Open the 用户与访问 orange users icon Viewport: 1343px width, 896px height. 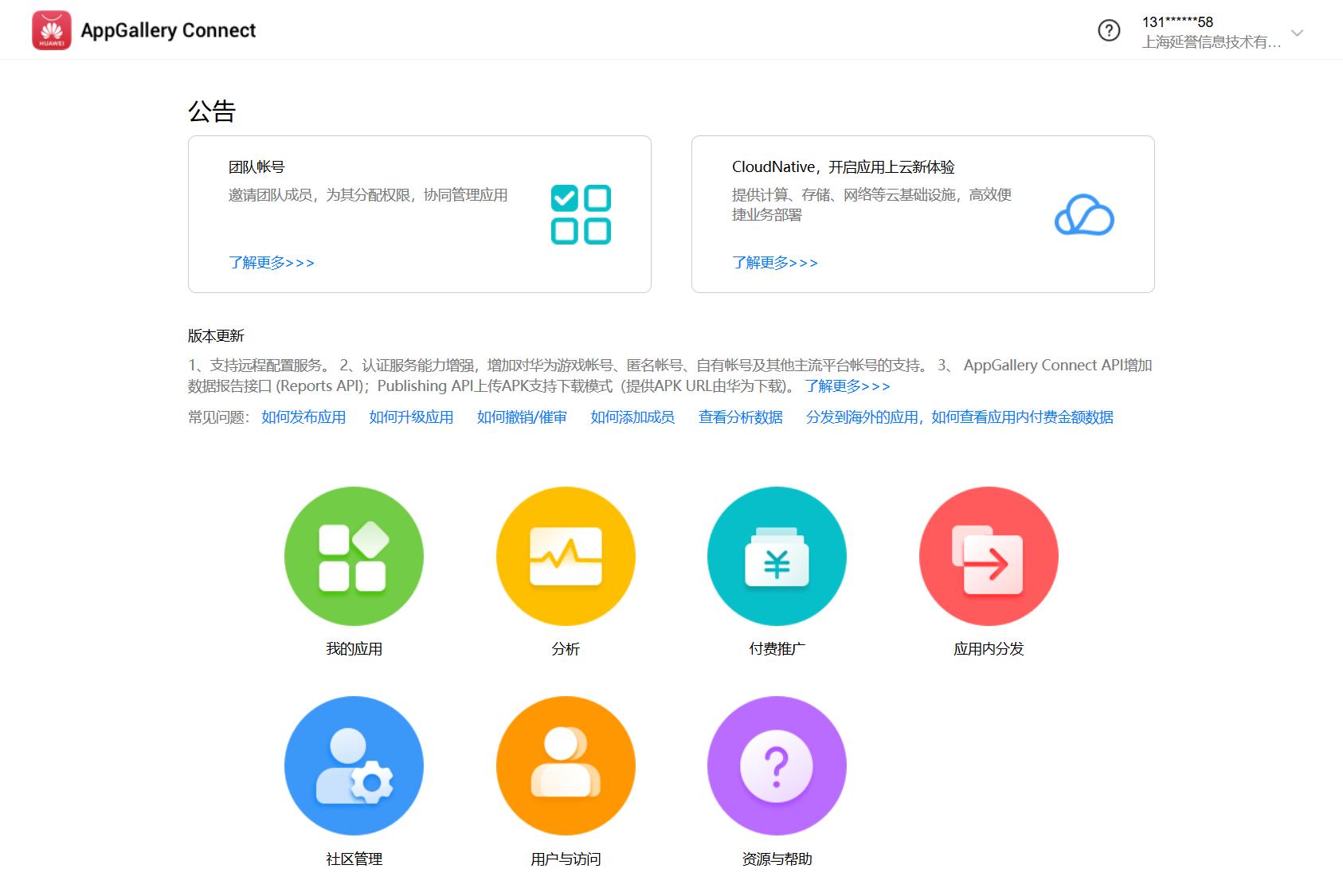click(566, 765)
